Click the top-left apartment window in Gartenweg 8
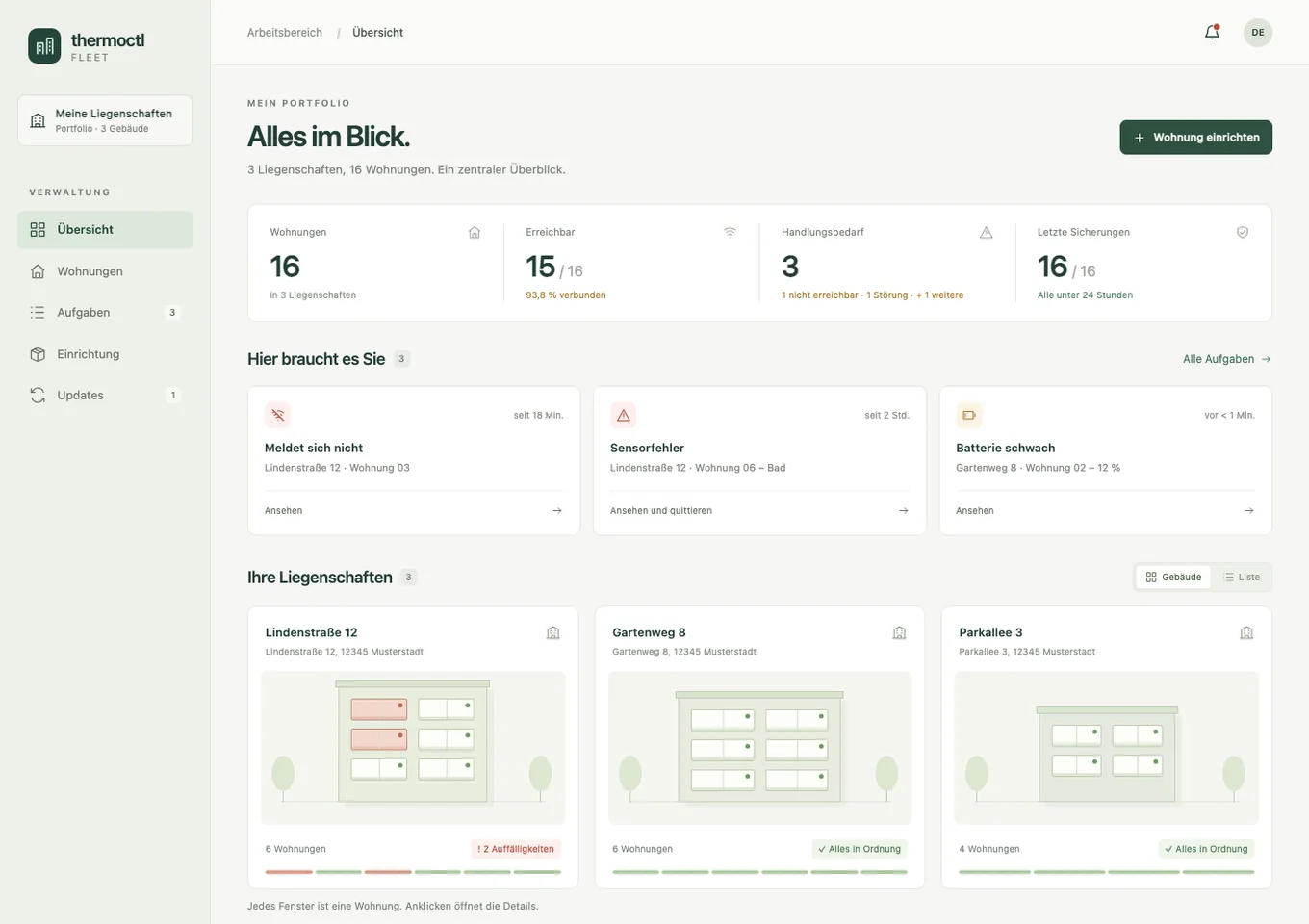 pos(722,718)
